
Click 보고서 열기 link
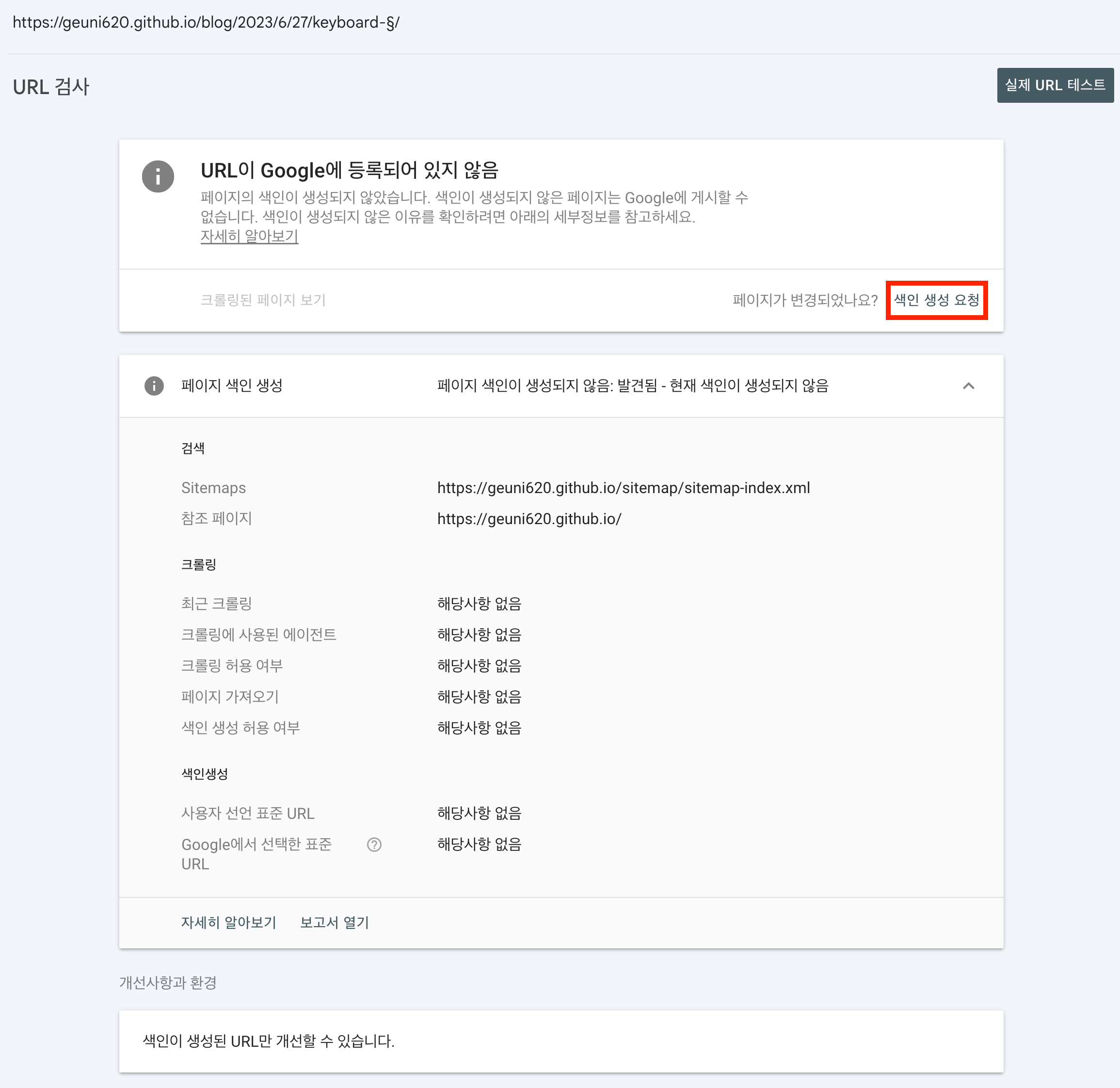pos(334,922)
